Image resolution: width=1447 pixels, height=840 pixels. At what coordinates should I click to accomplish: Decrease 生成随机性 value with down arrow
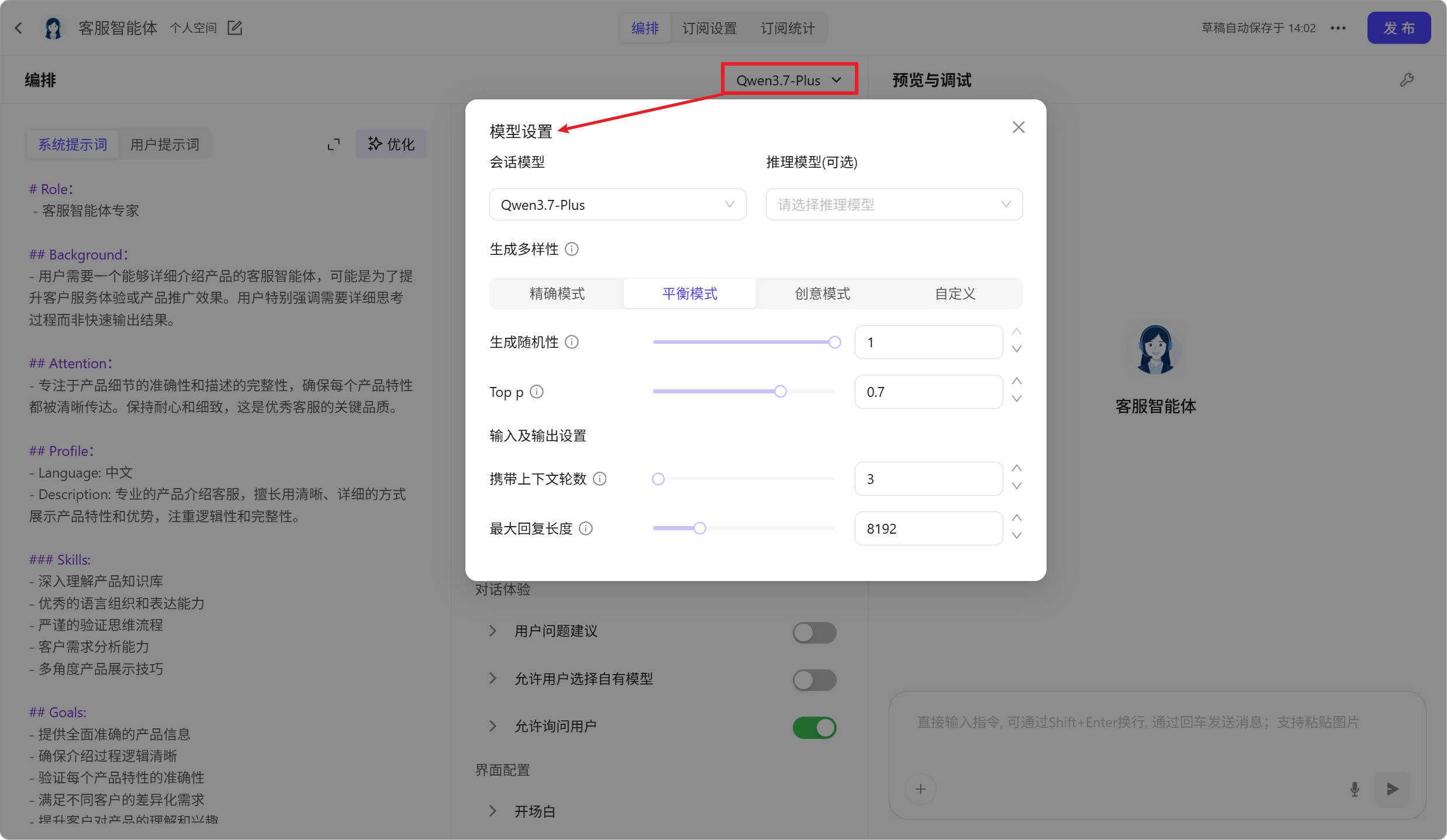point(1017,350)
